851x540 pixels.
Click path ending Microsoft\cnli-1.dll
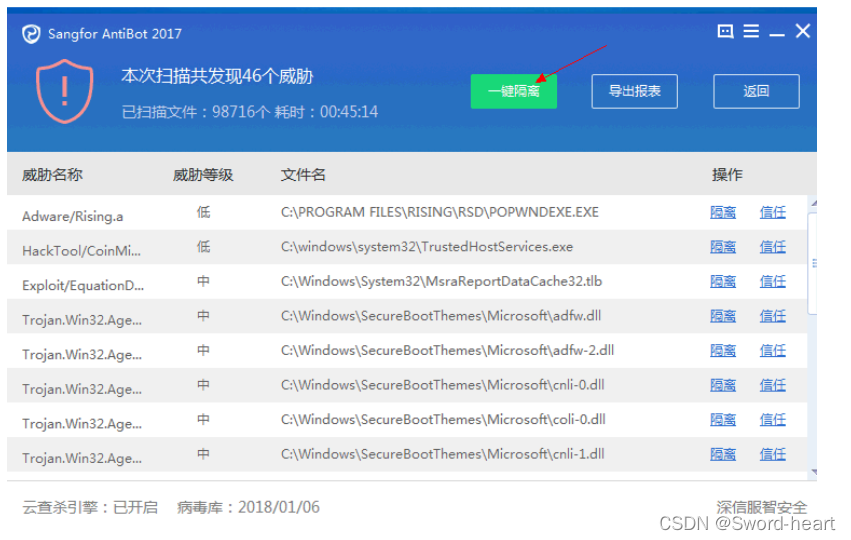tap(442, 454)
